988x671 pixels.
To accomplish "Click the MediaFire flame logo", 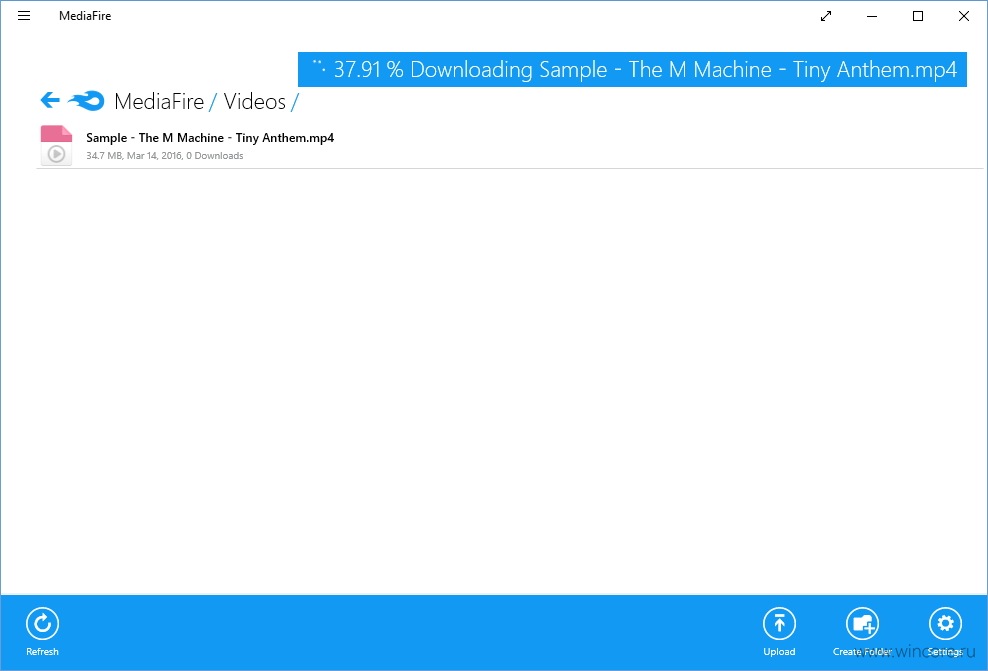I will (86, 100).
